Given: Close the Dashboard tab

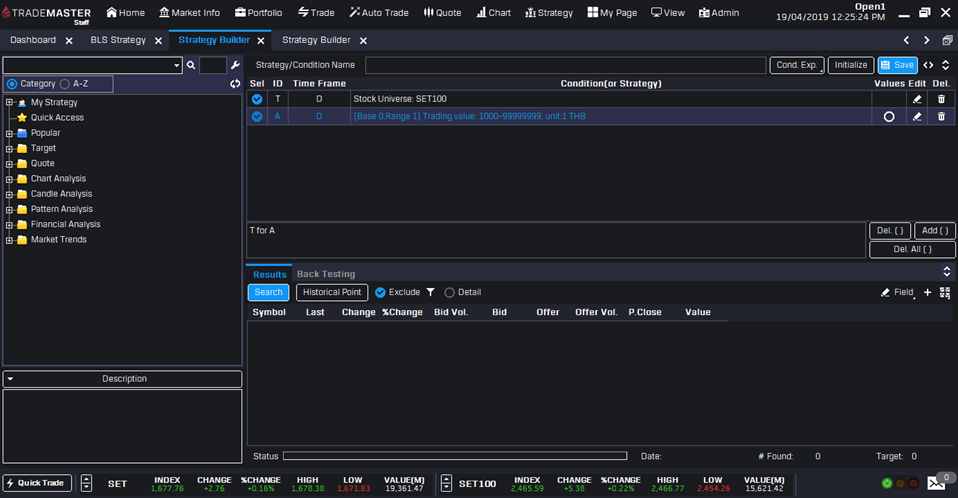Looking at the screenshot, I should 69,41.
